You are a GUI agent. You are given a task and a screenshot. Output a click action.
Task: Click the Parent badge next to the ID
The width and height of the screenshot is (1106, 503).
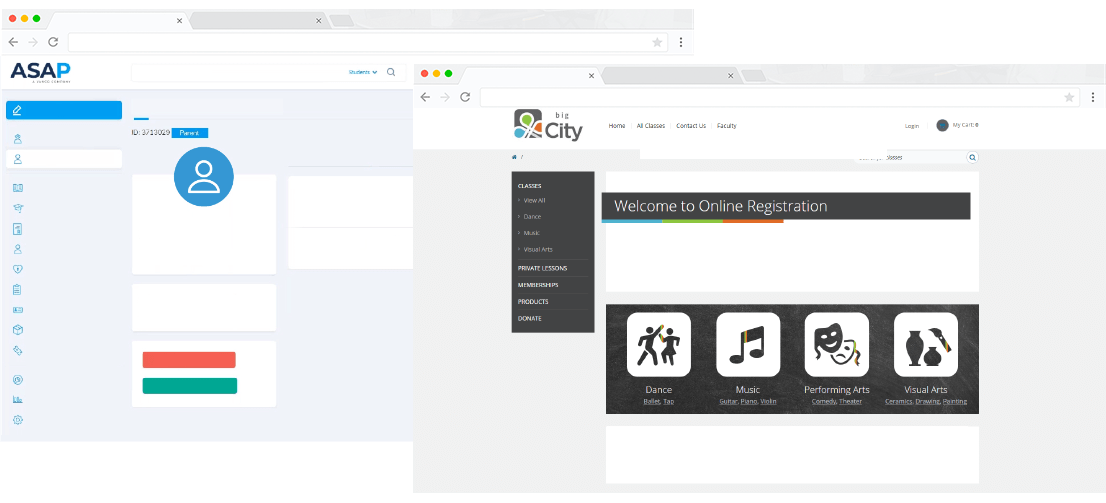coord(190,133)
